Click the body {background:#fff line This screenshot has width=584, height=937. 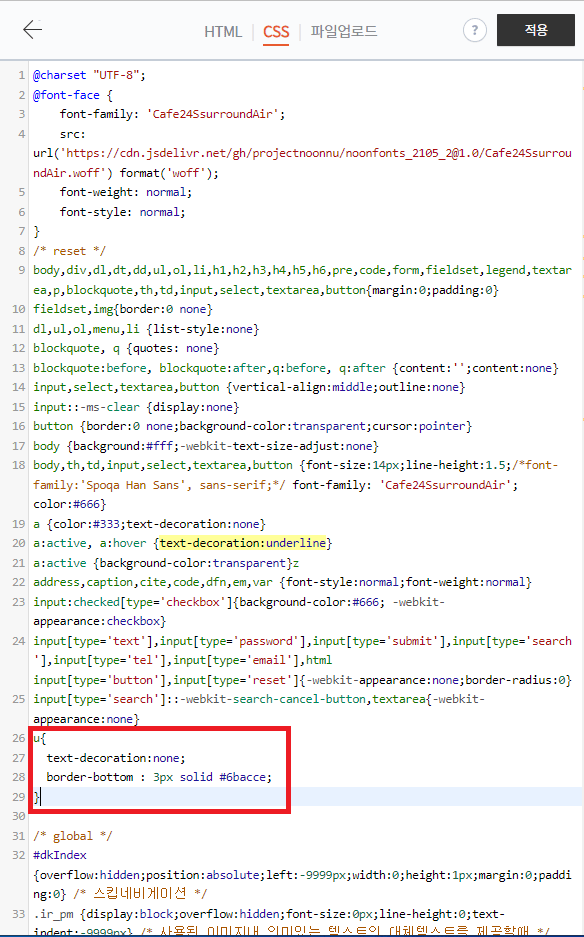tap(206, 446)
